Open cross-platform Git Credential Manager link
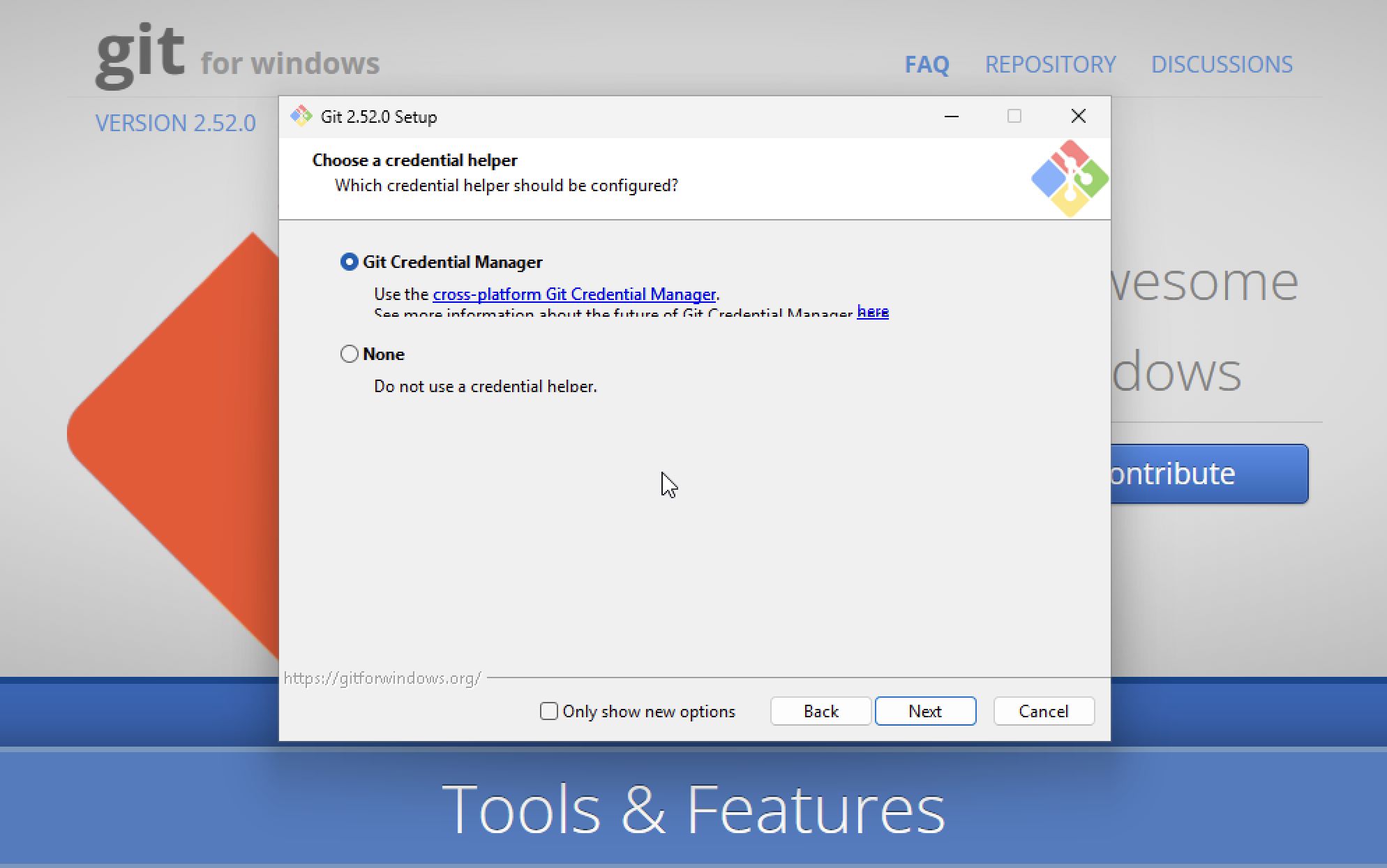The height and width of the screenshot is (868, 1387). (x=574, y=294)
